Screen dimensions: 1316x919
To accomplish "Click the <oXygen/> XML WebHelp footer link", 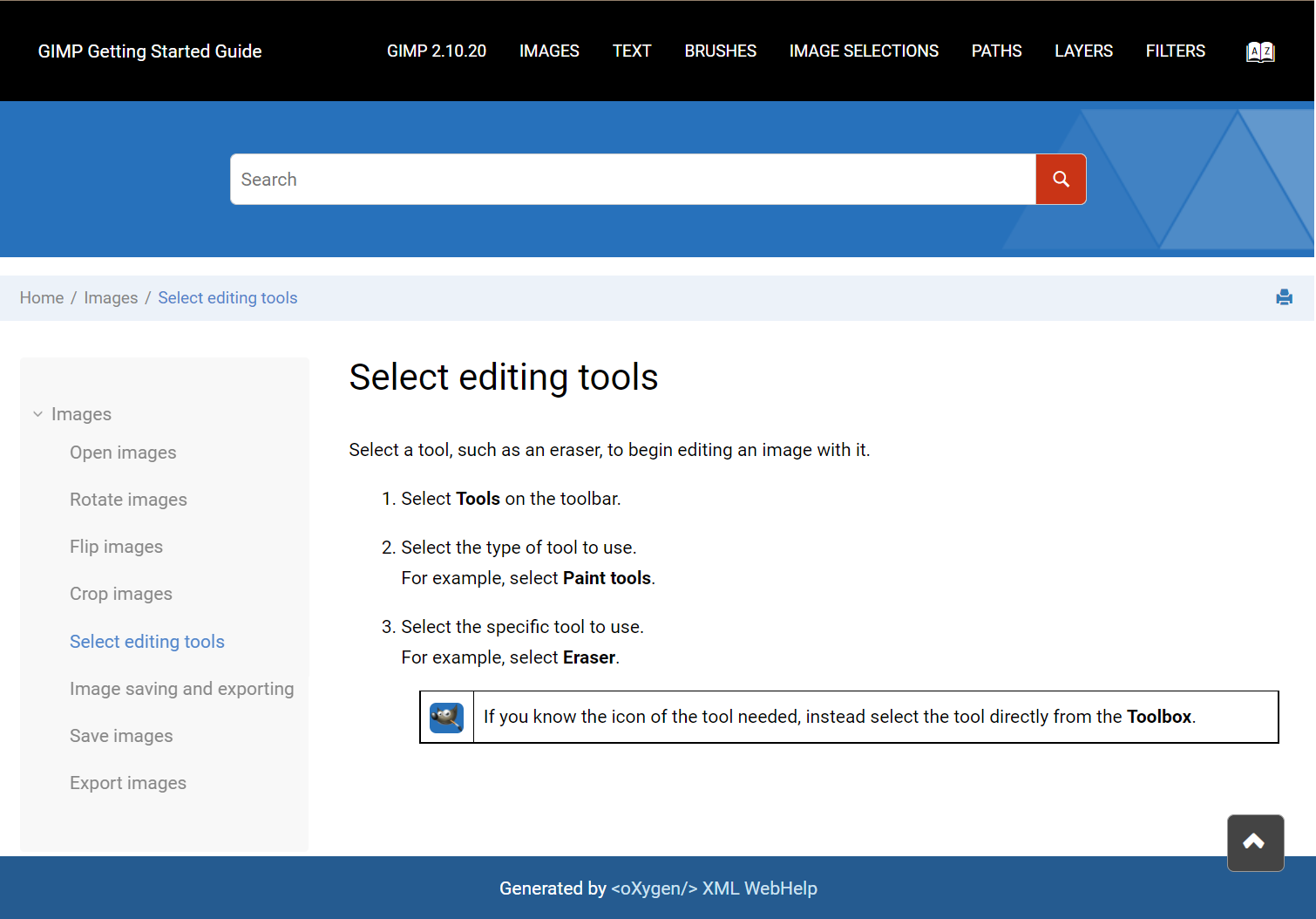I will (x=714, y=888).
